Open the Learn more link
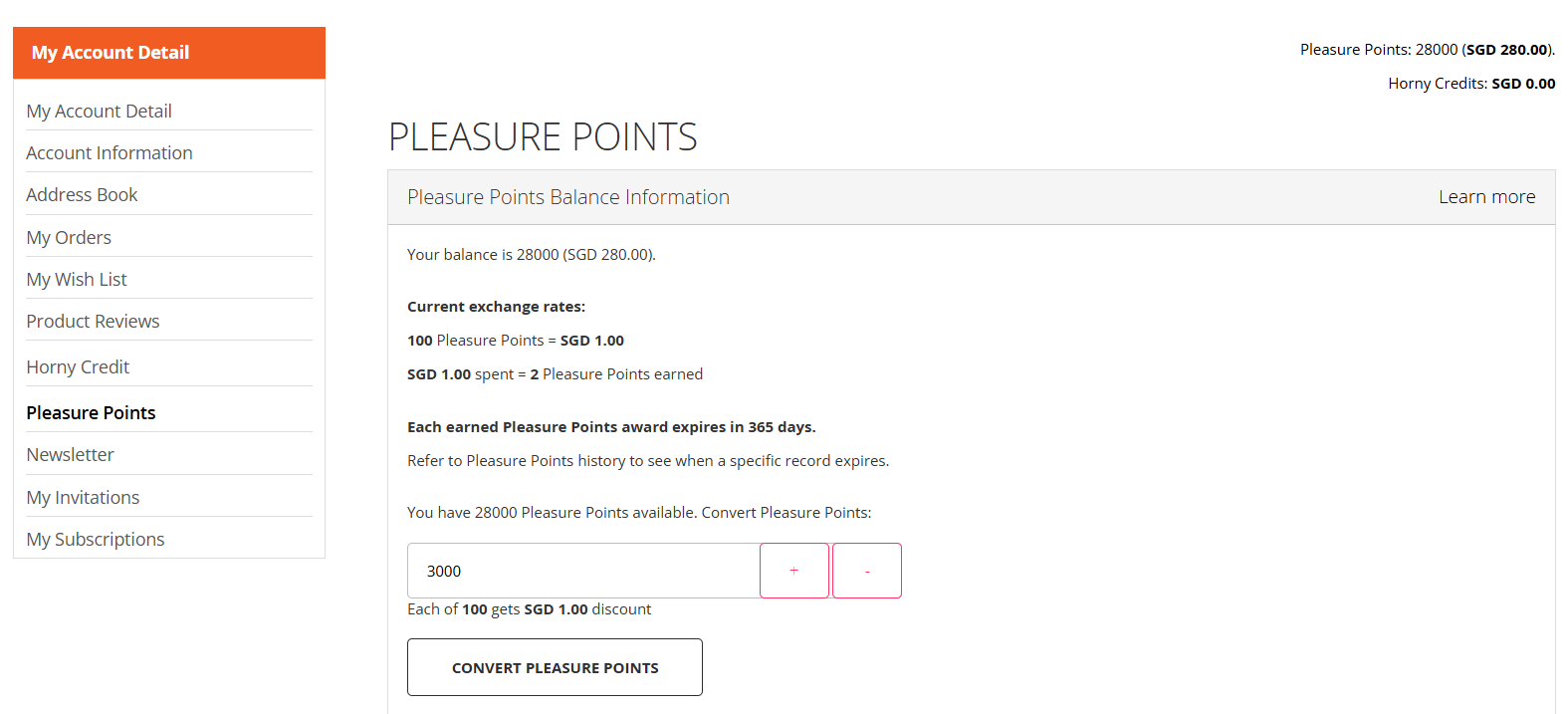This screenshot has height=714, width=1568. [1486, 197]
